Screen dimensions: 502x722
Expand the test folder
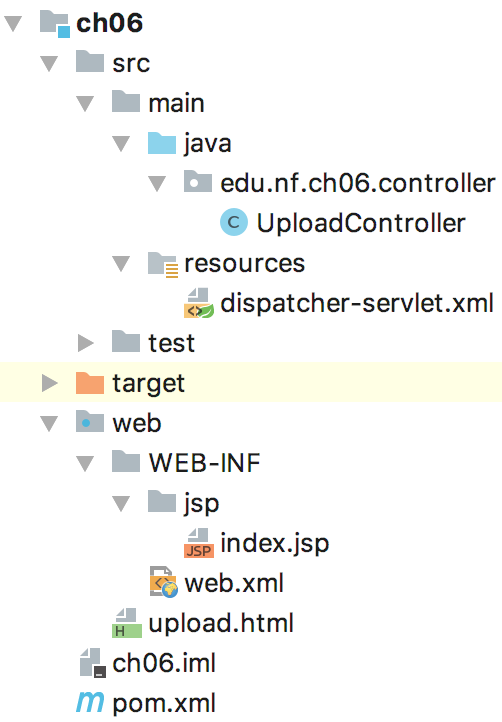pos(86,343)
